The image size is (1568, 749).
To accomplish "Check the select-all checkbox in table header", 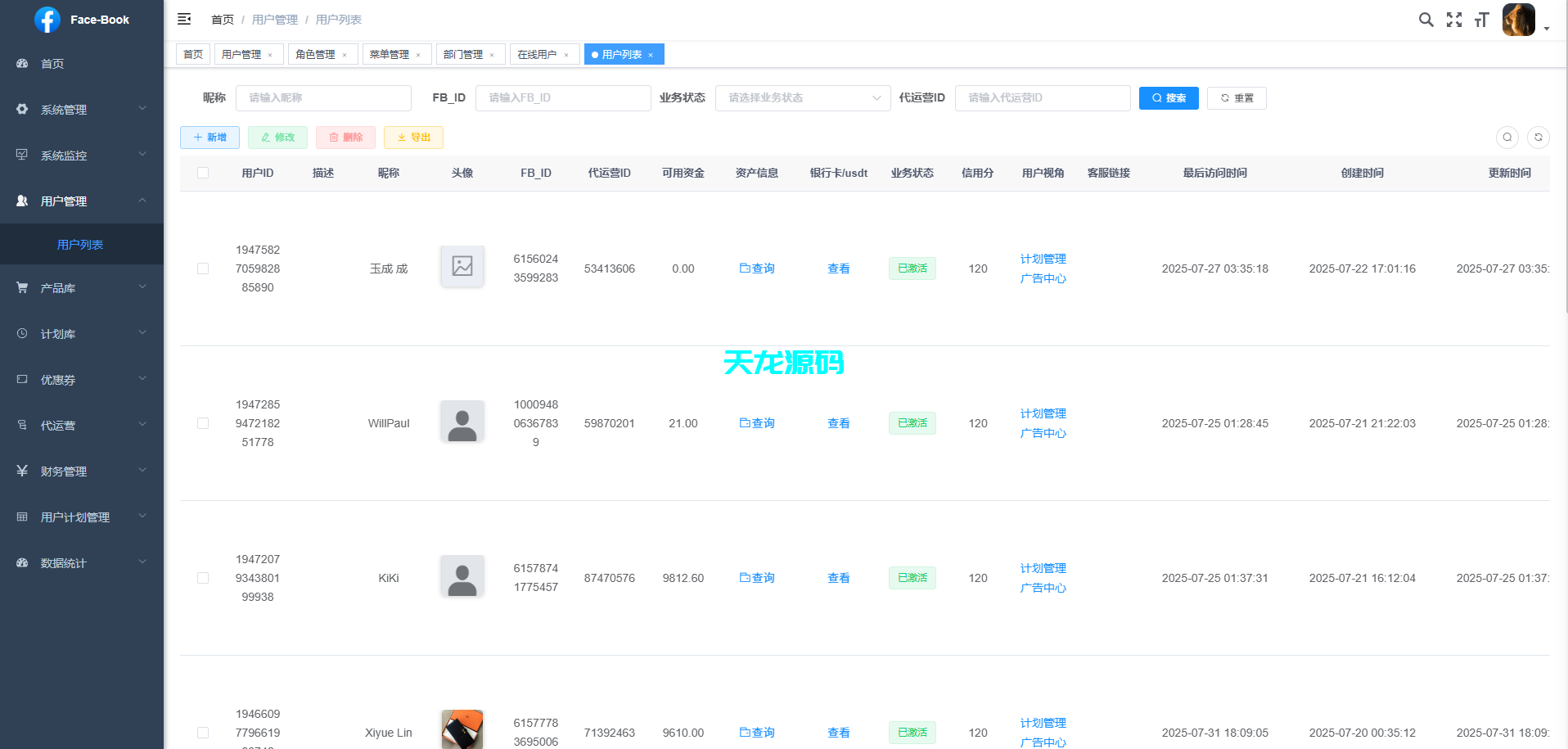I will click(x=203, y=173).
